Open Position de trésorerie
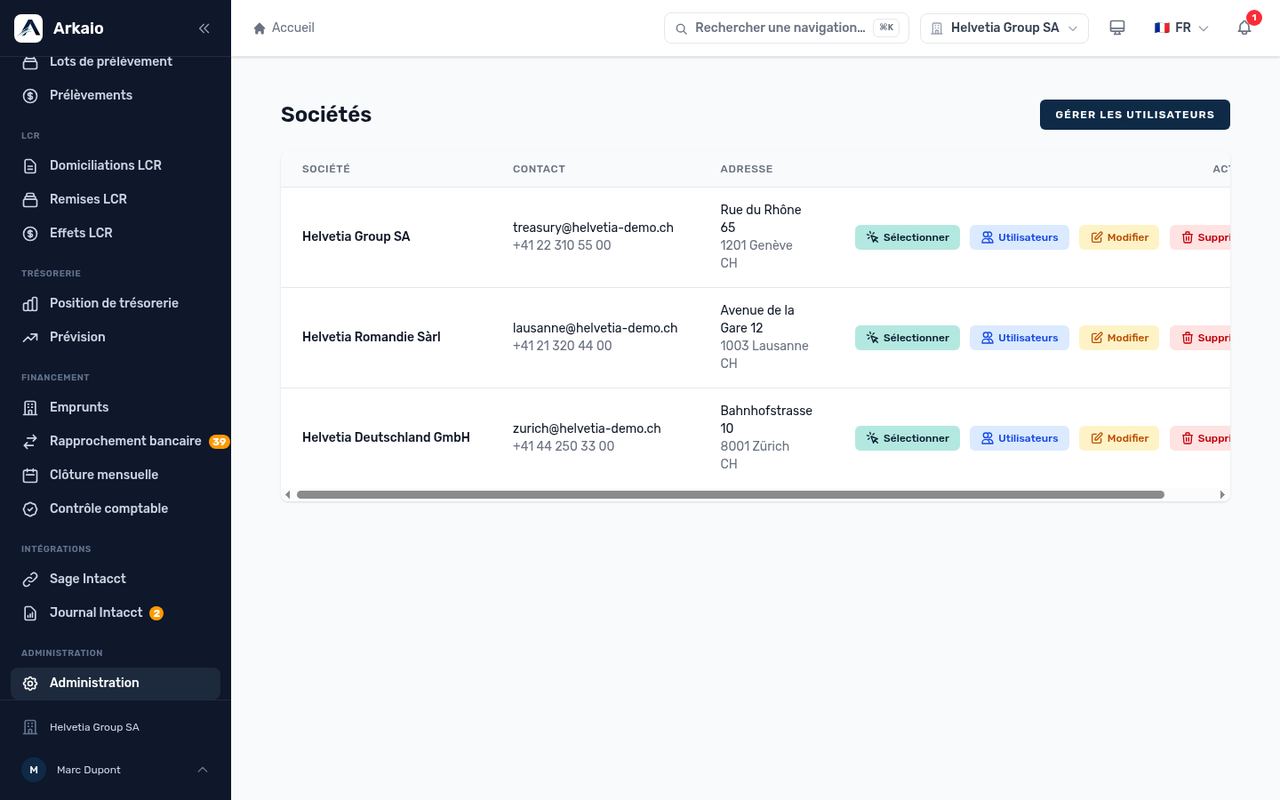1280x800 pixels. click(x=115, y=303)
